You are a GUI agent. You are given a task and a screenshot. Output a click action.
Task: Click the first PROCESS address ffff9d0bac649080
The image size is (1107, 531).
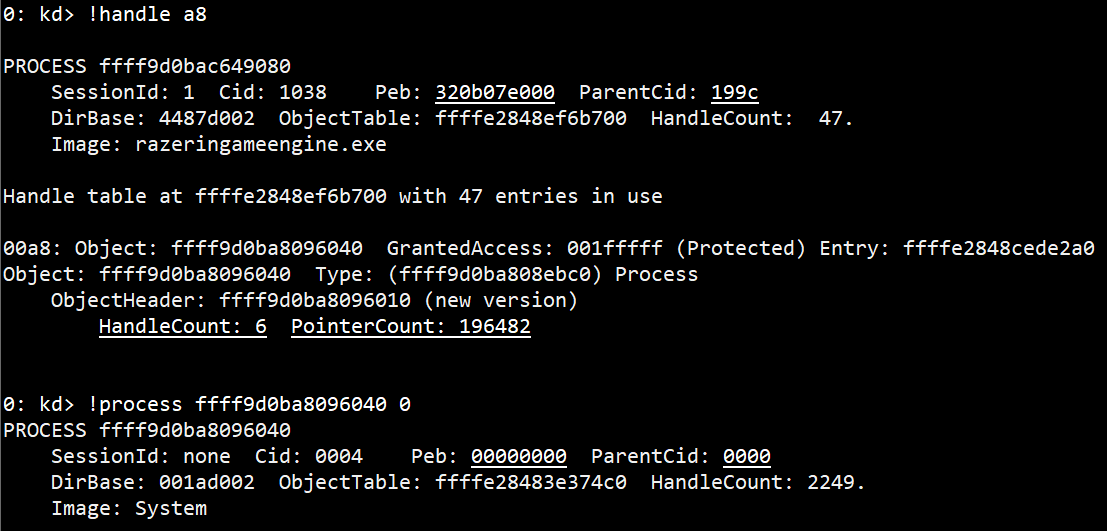tap(195, 66)
